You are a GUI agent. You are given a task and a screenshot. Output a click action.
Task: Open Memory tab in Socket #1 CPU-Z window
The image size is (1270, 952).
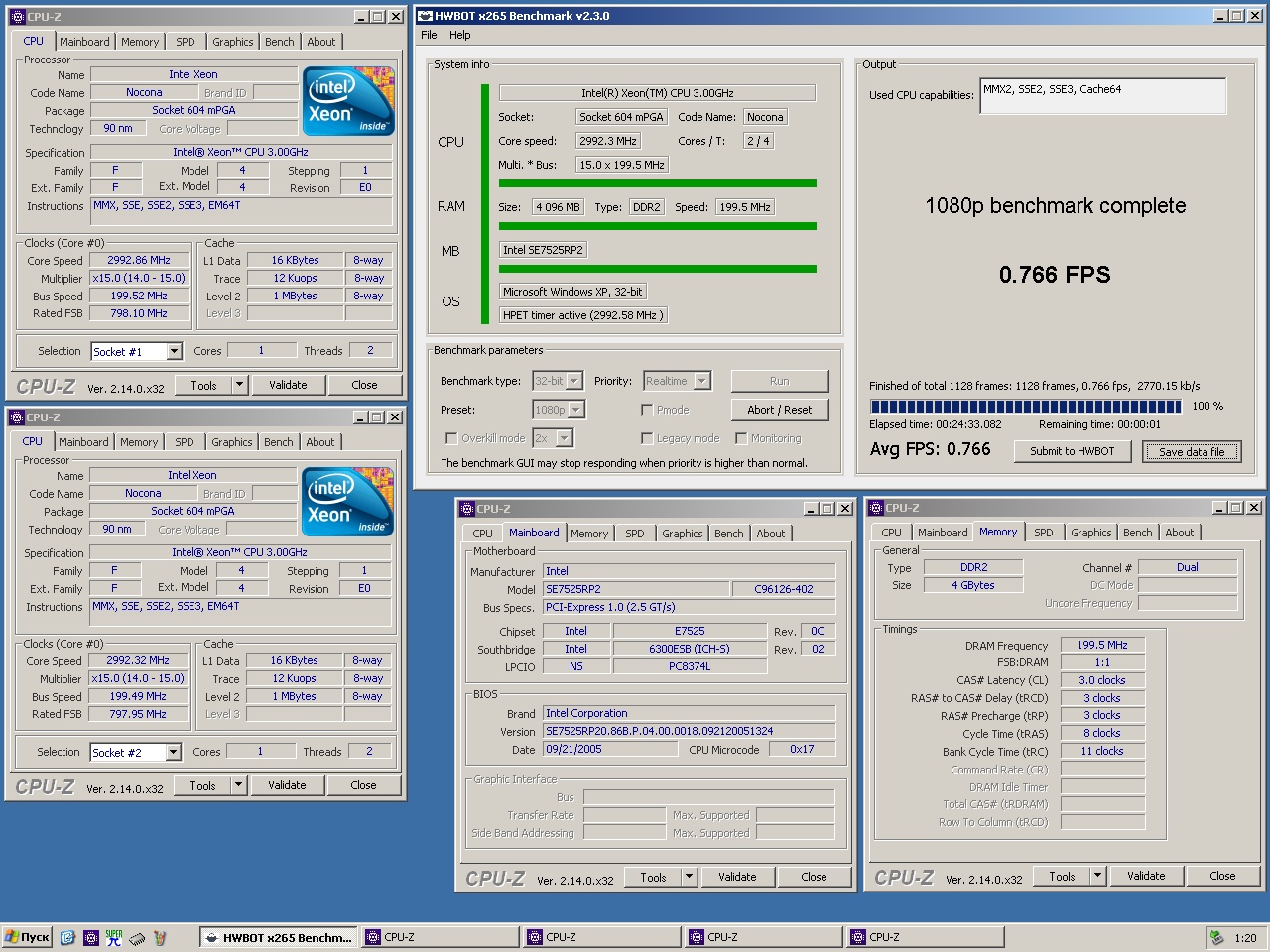click(140, 42)
